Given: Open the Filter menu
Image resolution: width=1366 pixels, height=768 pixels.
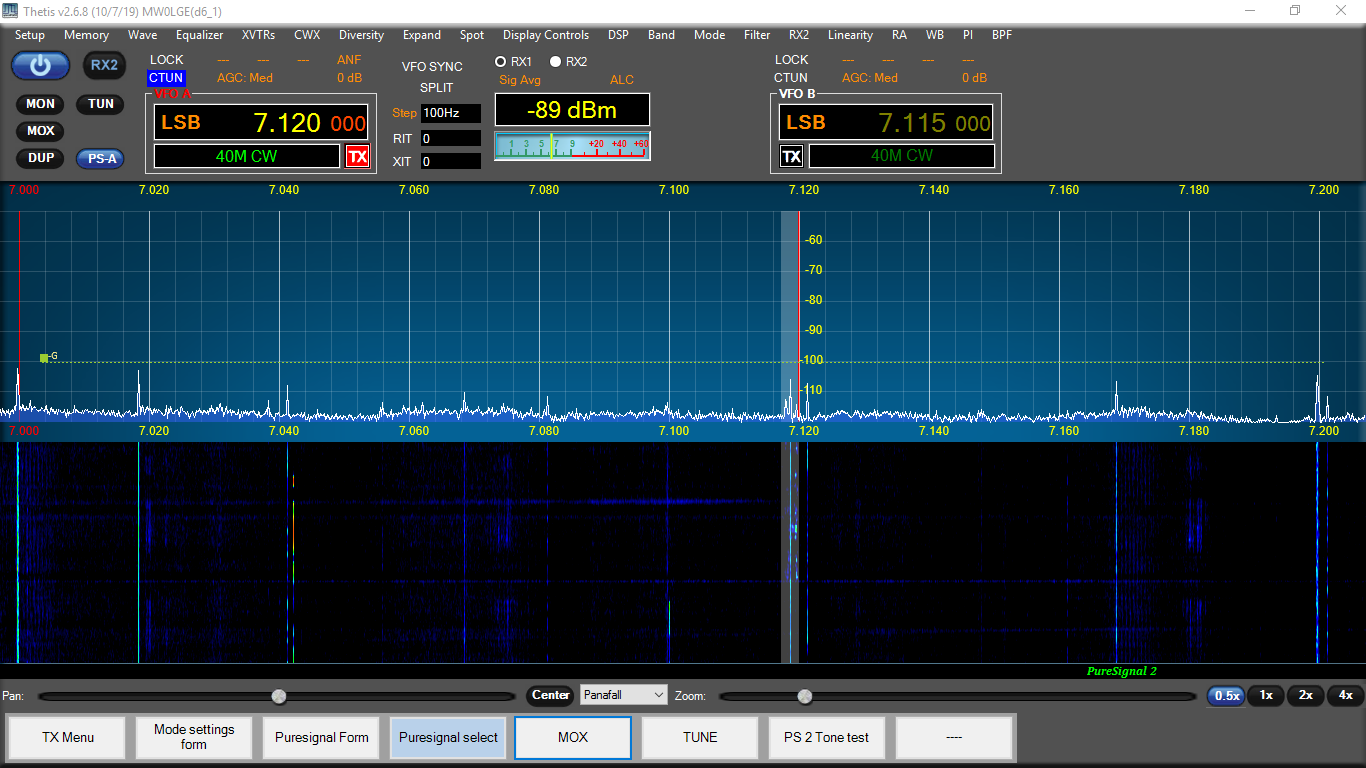Looking at the screenshot, I should point(757,35).
